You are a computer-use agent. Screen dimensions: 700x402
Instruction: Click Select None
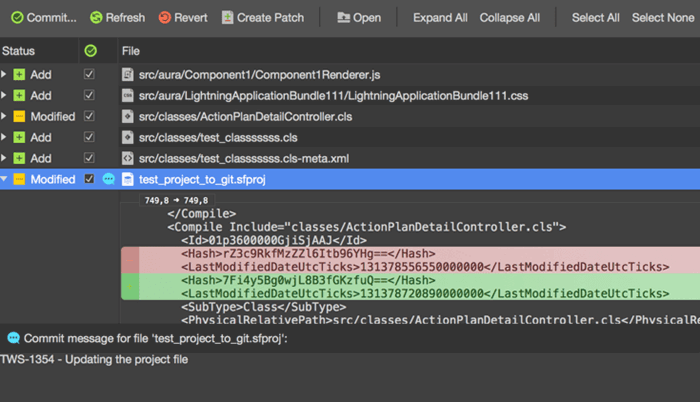(662, 18)
